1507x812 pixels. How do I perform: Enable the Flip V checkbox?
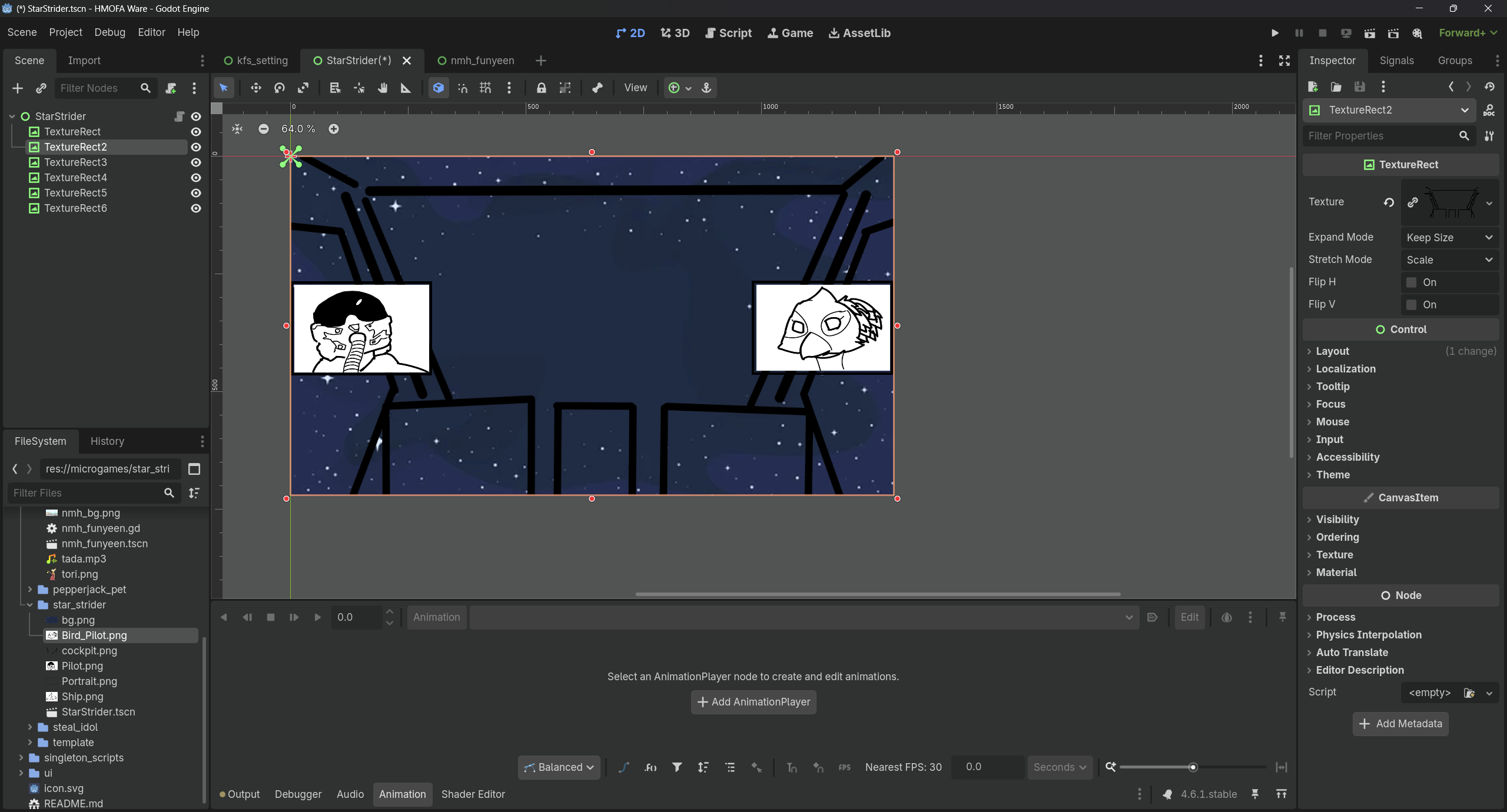tap(1411, 305)
